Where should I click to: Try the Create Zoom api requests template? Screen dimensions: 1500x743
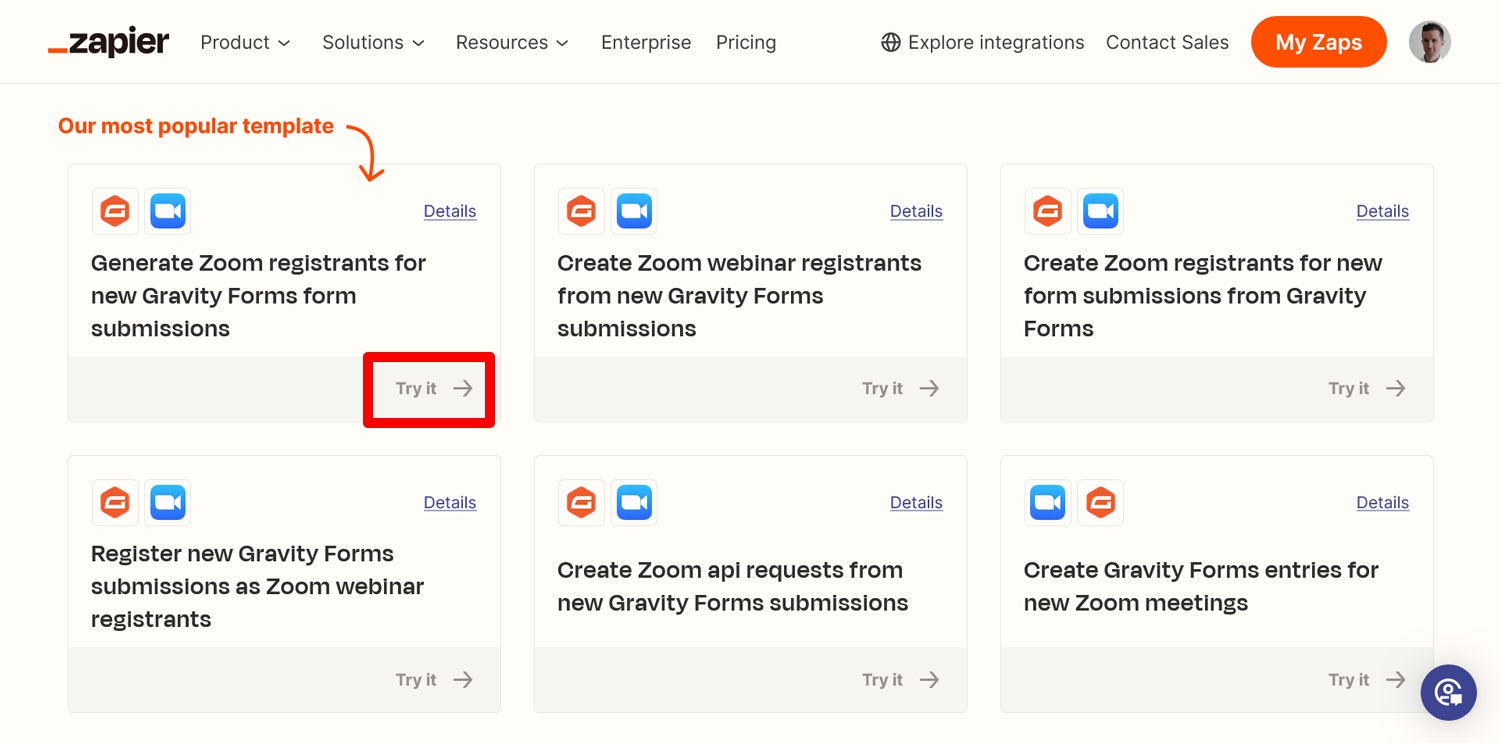click(901, 679)
